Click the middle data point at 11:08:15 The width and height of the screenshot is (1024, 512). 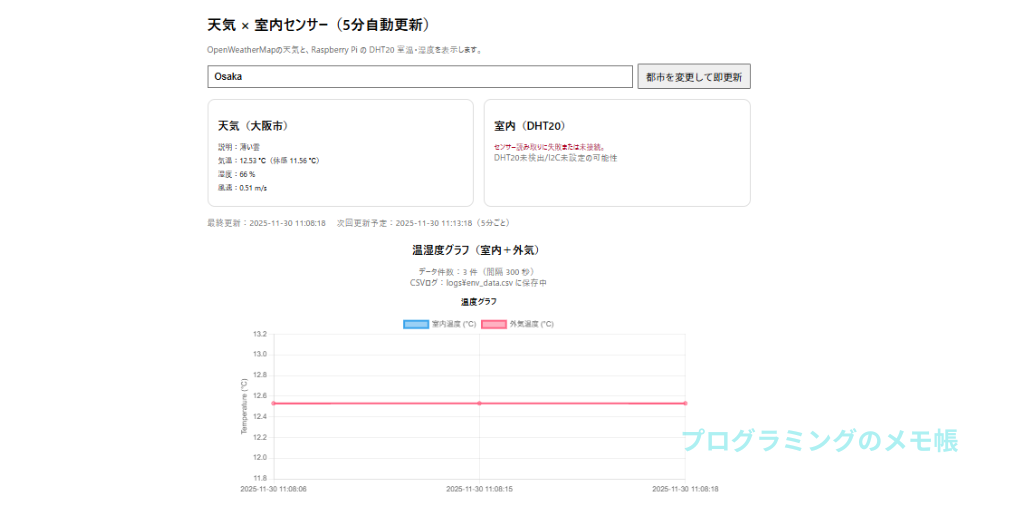479,403
